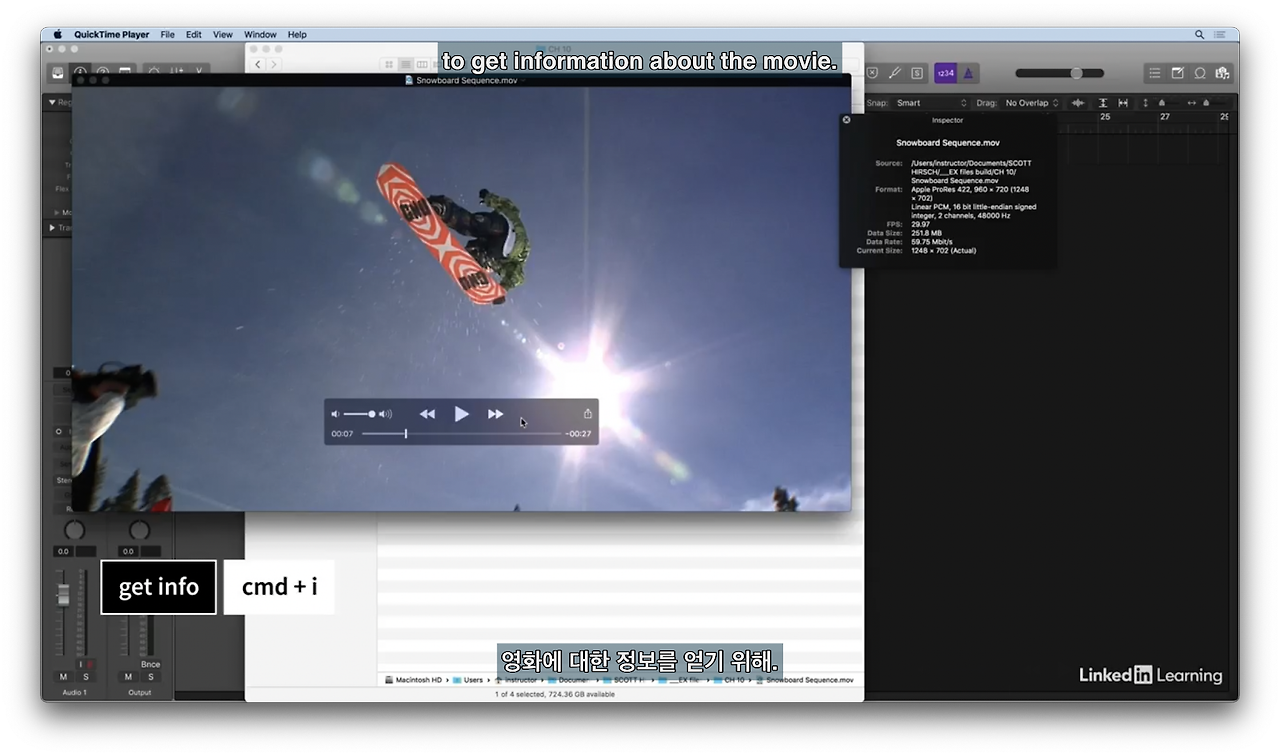Open the QuickTime share menu icon
This screenshot has height=756, width=1280.
coord(588,414)
